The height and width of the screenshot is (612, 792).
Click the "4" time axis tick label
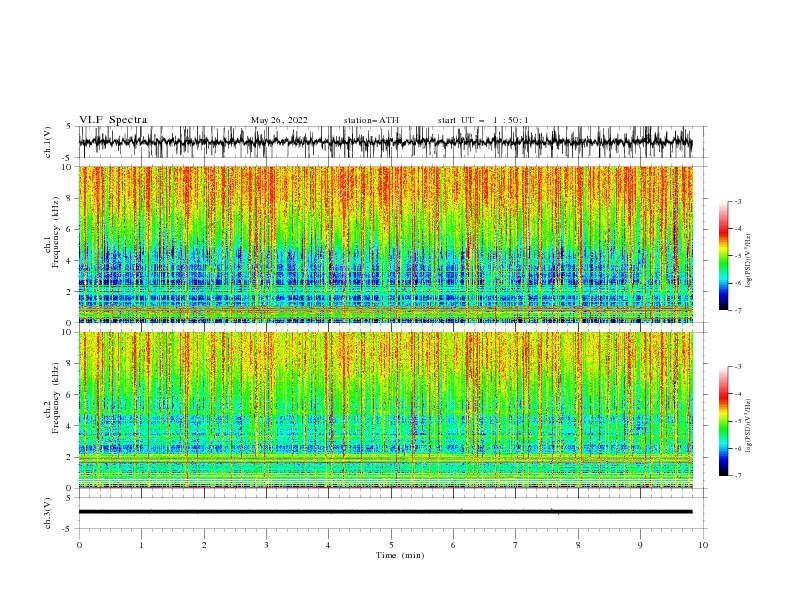pos(328,545)
